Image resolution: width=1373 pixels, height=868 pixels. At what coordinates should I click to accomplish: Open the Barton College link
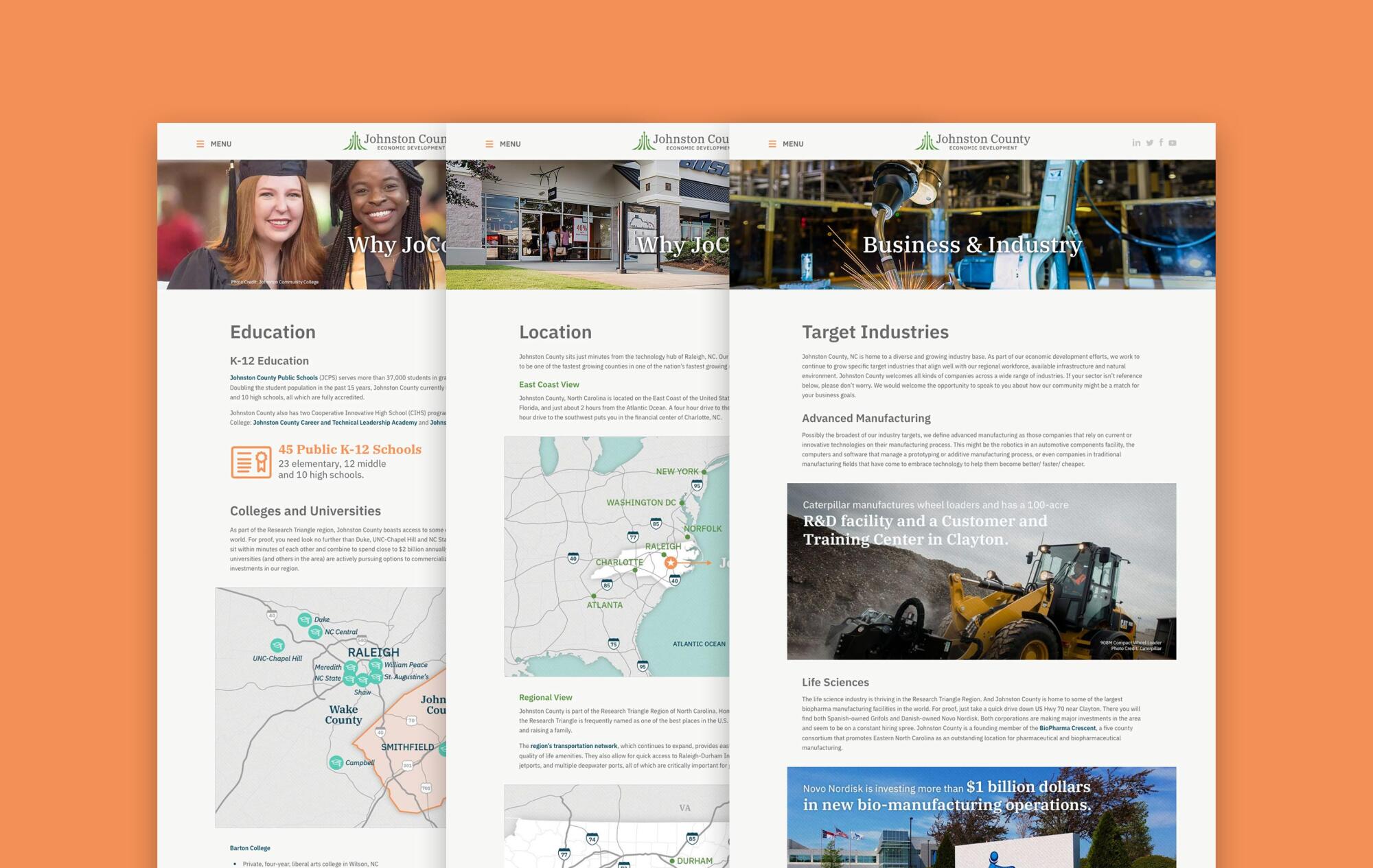click(250, 848)
